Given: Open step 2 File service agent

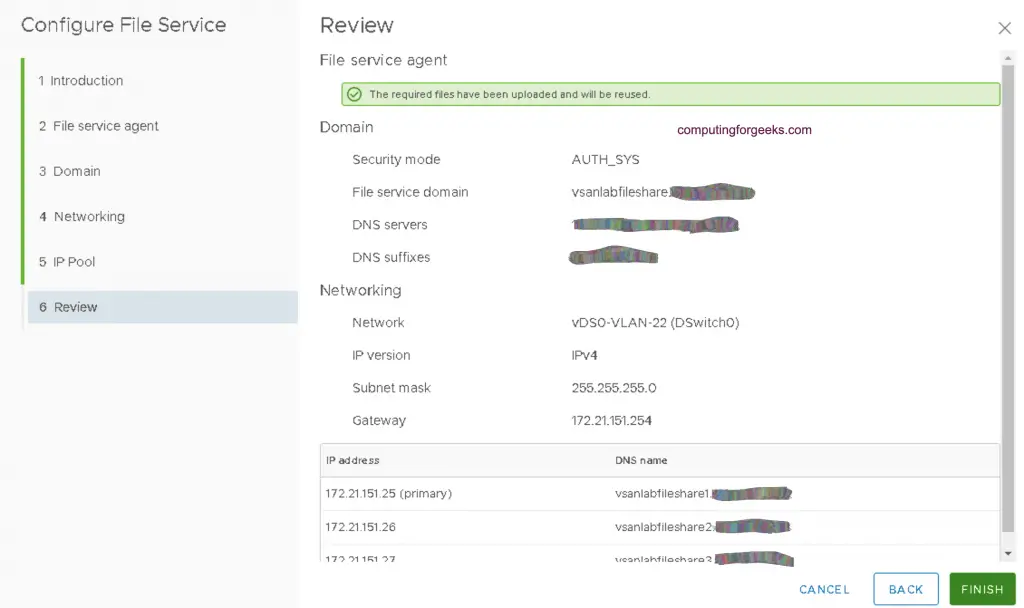Looking at the screenshot, I should (x=98, y=125).
